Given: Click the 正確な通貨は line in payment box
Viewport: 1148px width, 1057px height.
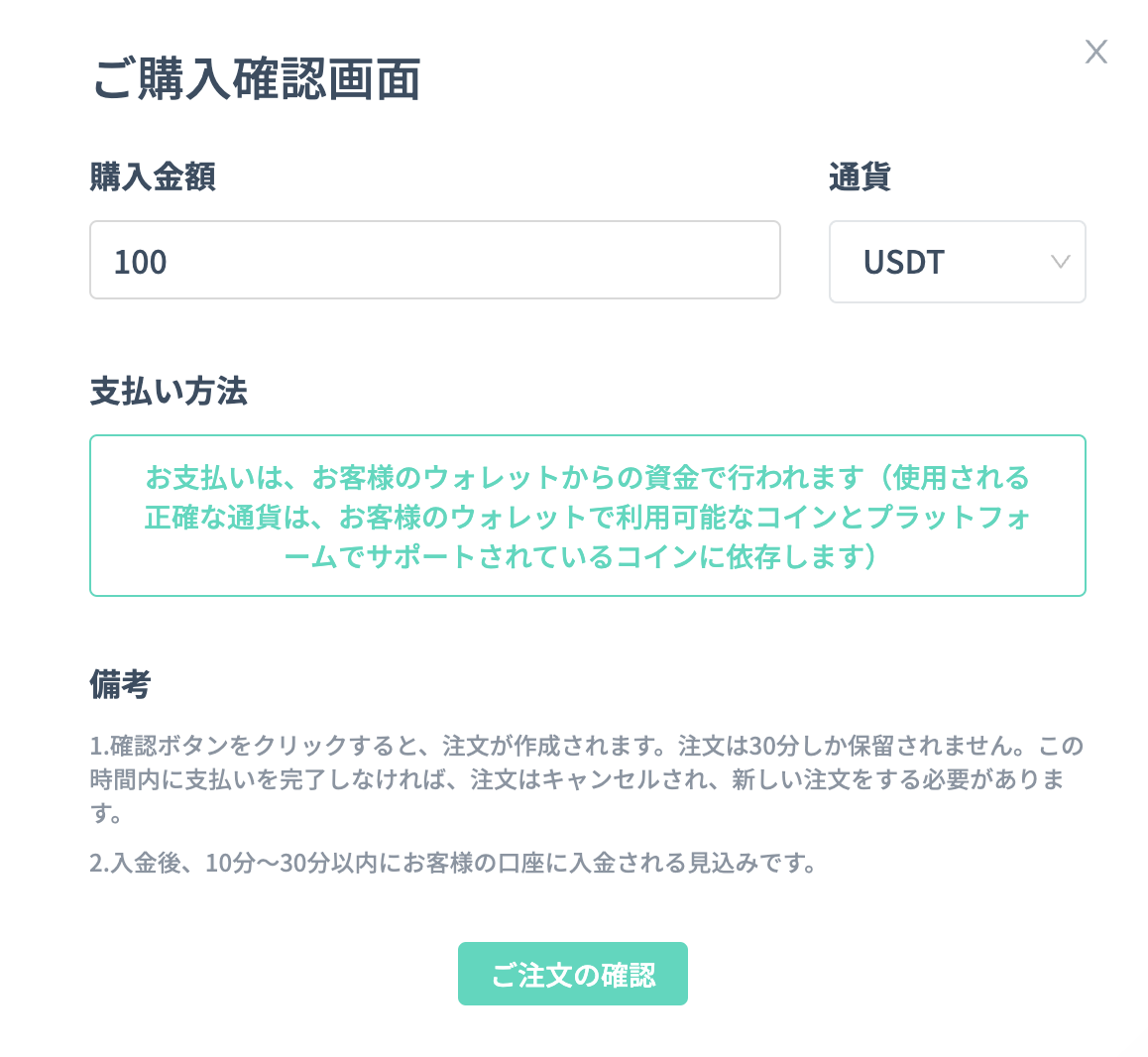Looking at the screenshot, I should (x=587, y=518).
